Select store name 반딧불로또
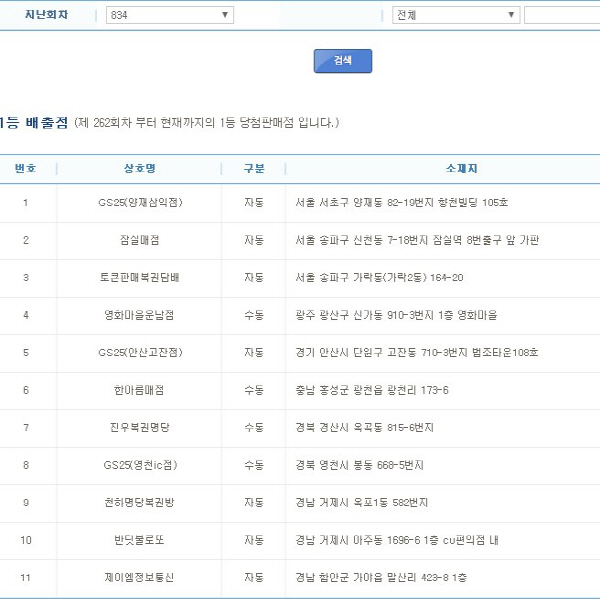The width and height of the screenshot is (600, 600). tap(139, 540)
